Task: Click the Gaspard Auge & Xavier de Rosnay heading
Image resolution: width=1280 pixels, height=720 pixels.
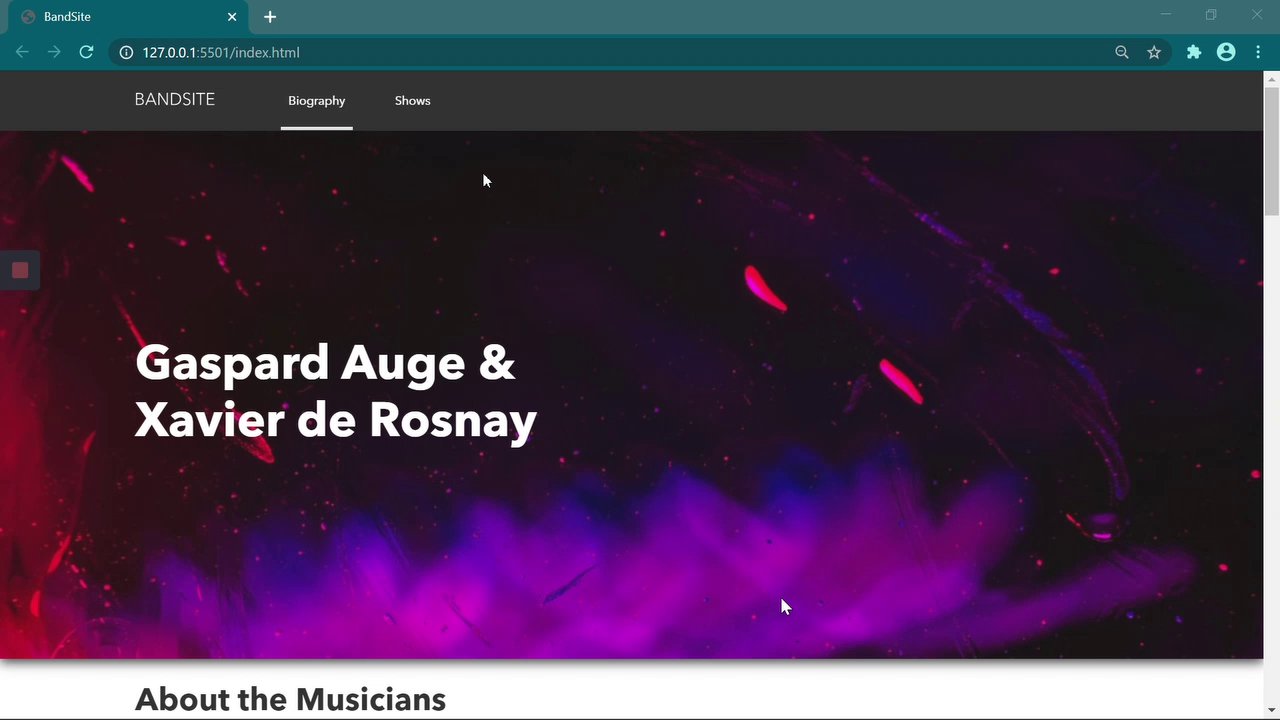Action: click(x=336, y=391)
